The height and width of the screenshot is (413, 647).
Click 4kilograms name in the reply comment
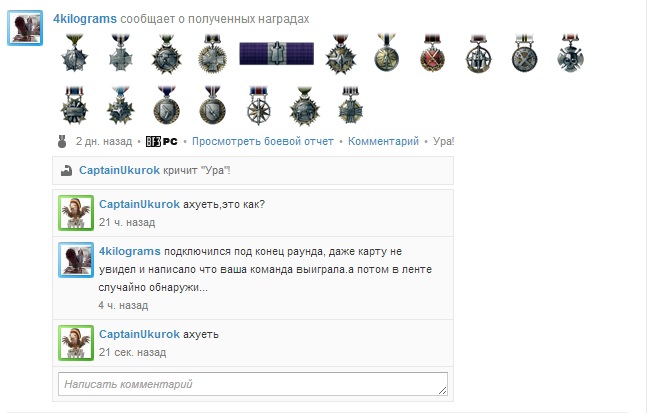tap(130, 251)
